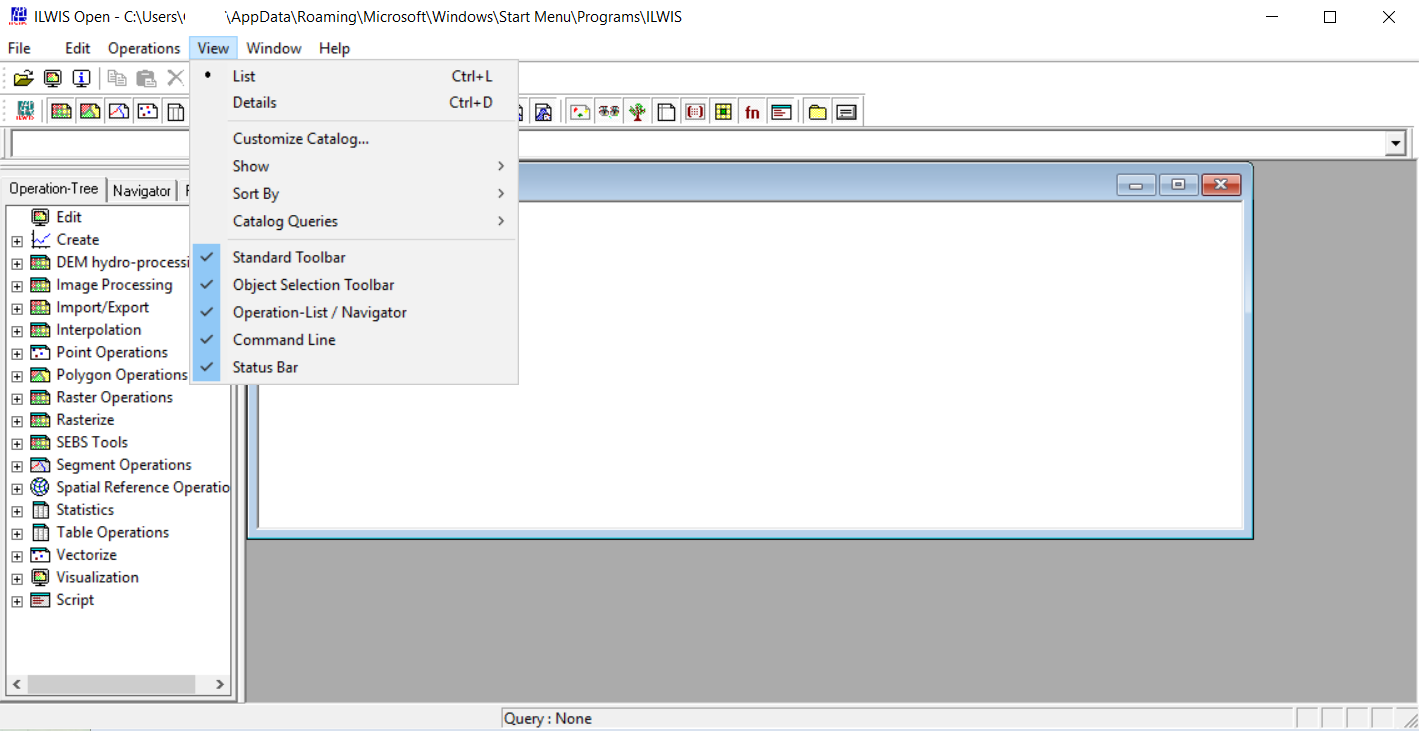Viewport: 1419px width, 731px height.
Task: Select the polygon map filter icon
Action: tap(90, 111)
